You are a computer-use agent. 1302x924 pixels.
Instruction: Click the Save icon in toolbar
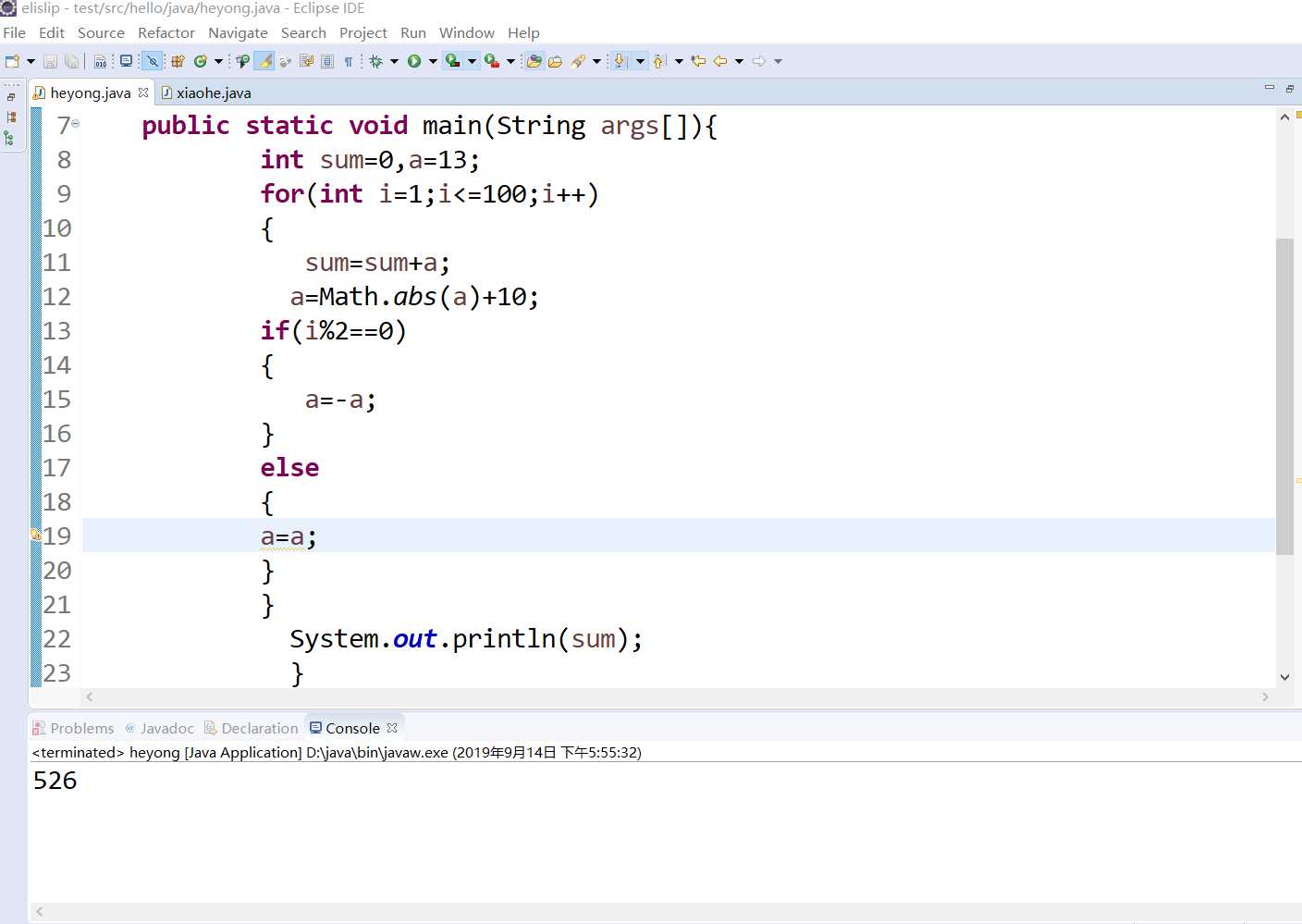[50, 61]
